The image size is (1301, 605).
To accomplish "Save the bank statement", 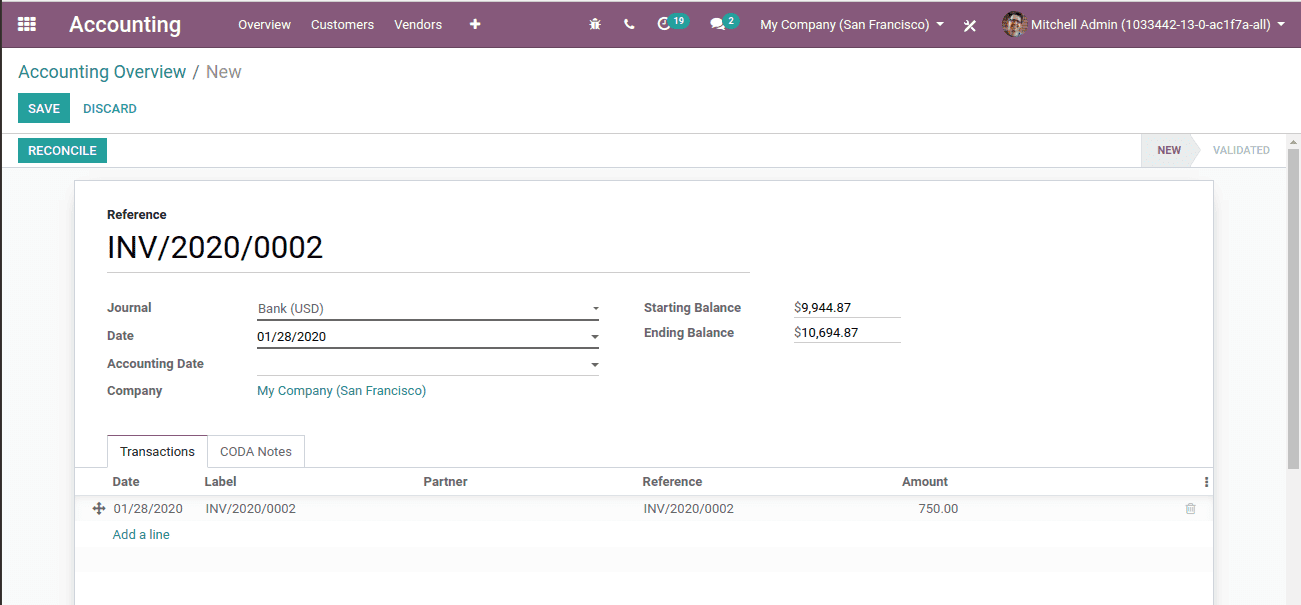I will click(x=44, y=109).
